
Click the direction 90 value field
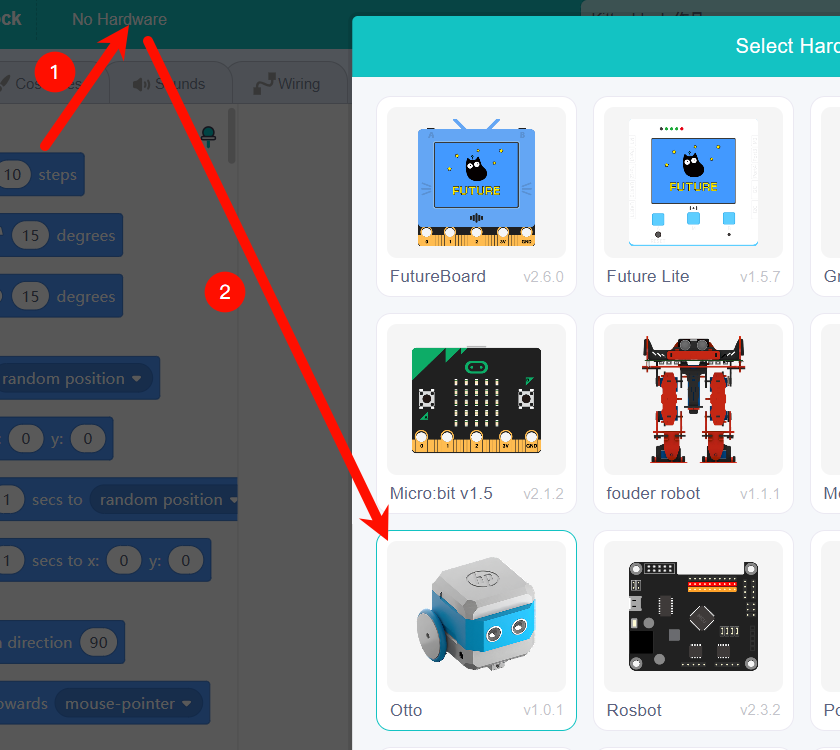click(98, 643)
